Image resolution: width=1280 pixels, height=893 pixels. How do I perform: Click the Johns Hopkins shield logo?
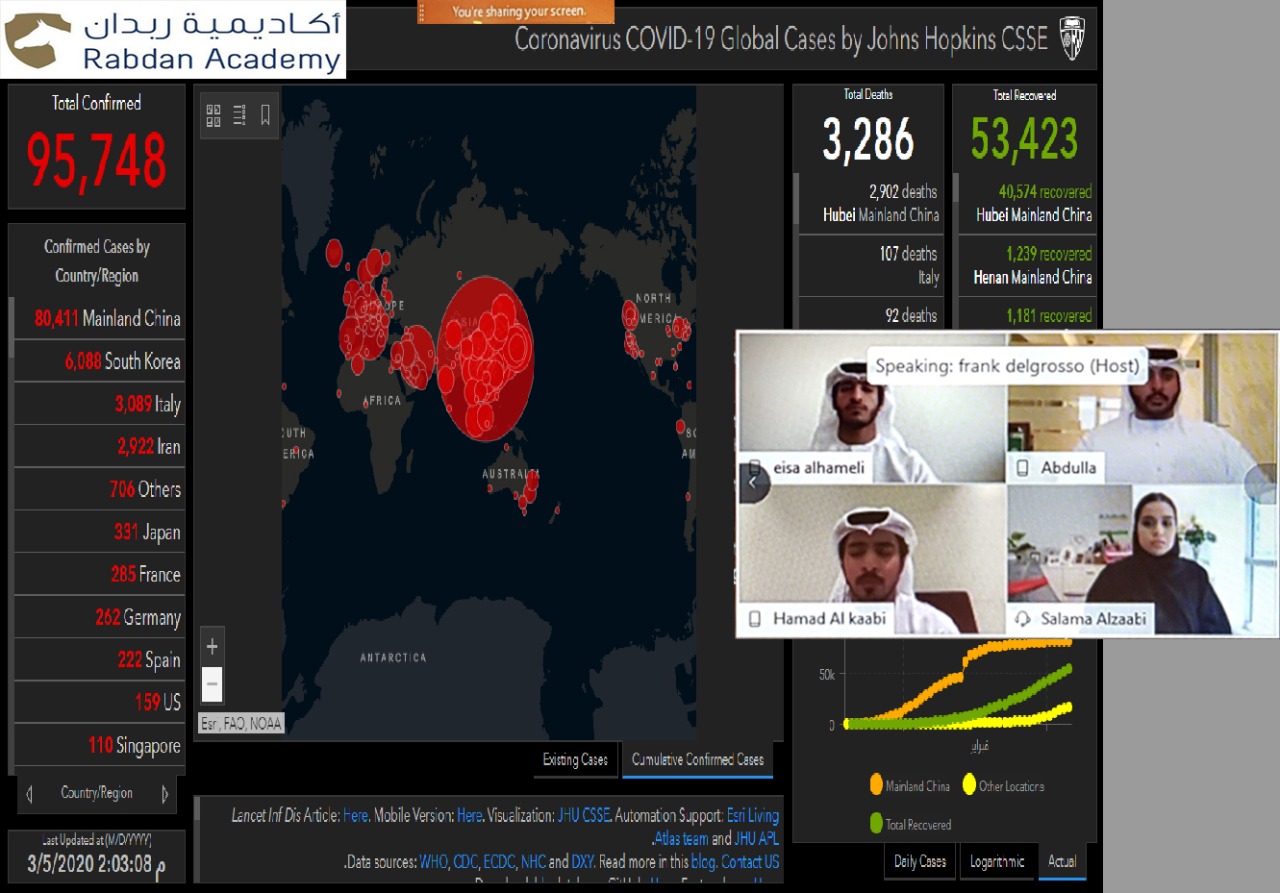click(1071, 40)
